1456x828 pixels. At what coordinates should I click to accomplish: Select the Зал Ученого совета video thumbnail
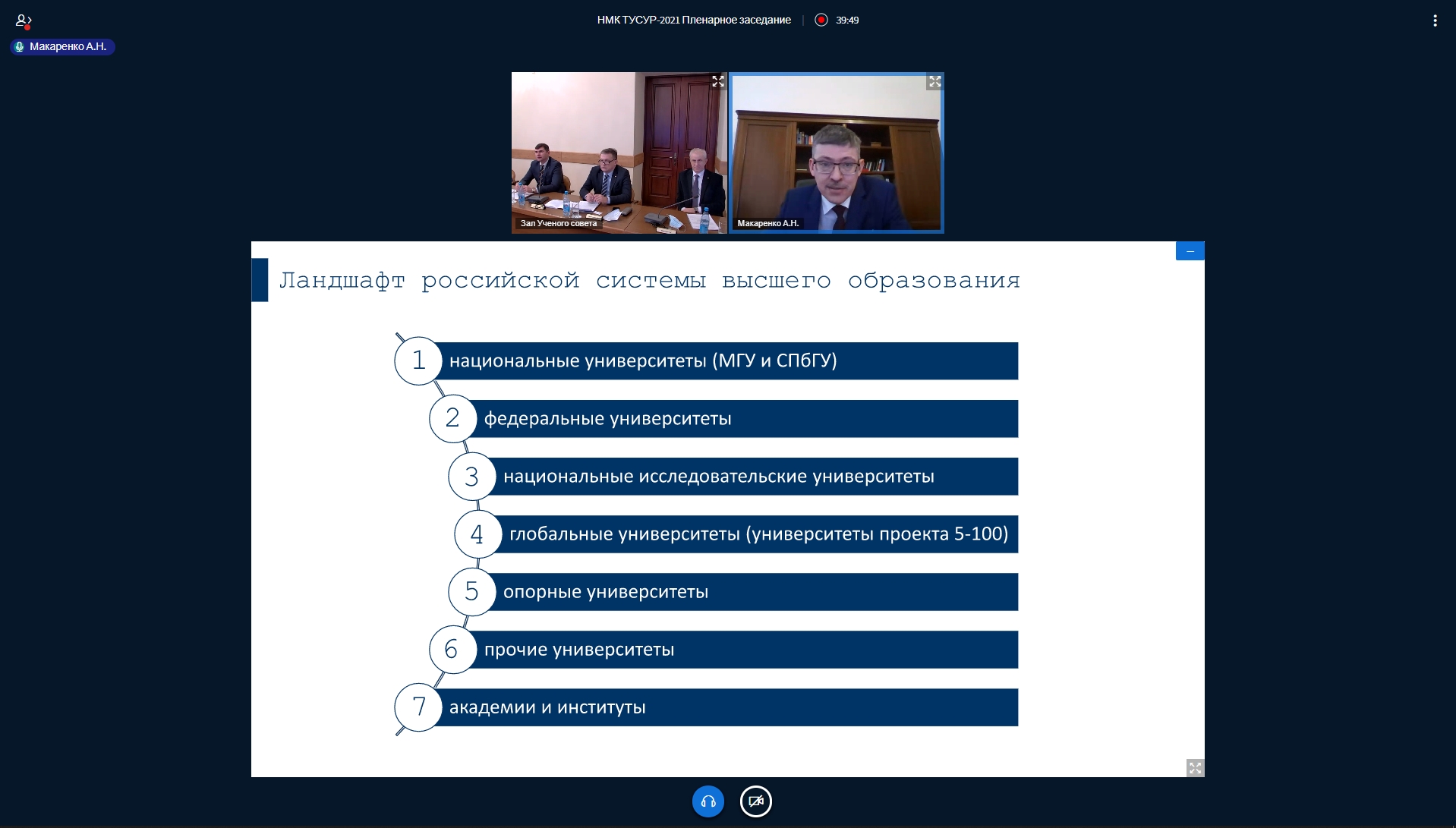619,152
